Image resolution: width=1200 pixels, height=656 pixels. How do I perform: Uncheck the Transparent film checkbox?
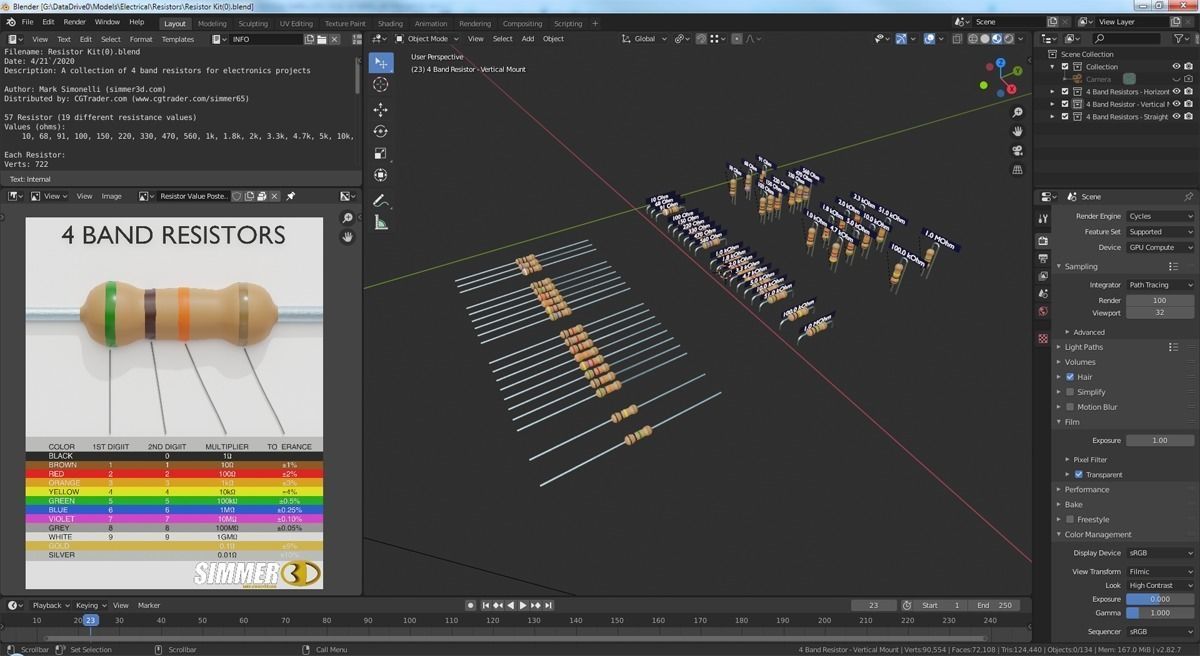(1079, 474)
